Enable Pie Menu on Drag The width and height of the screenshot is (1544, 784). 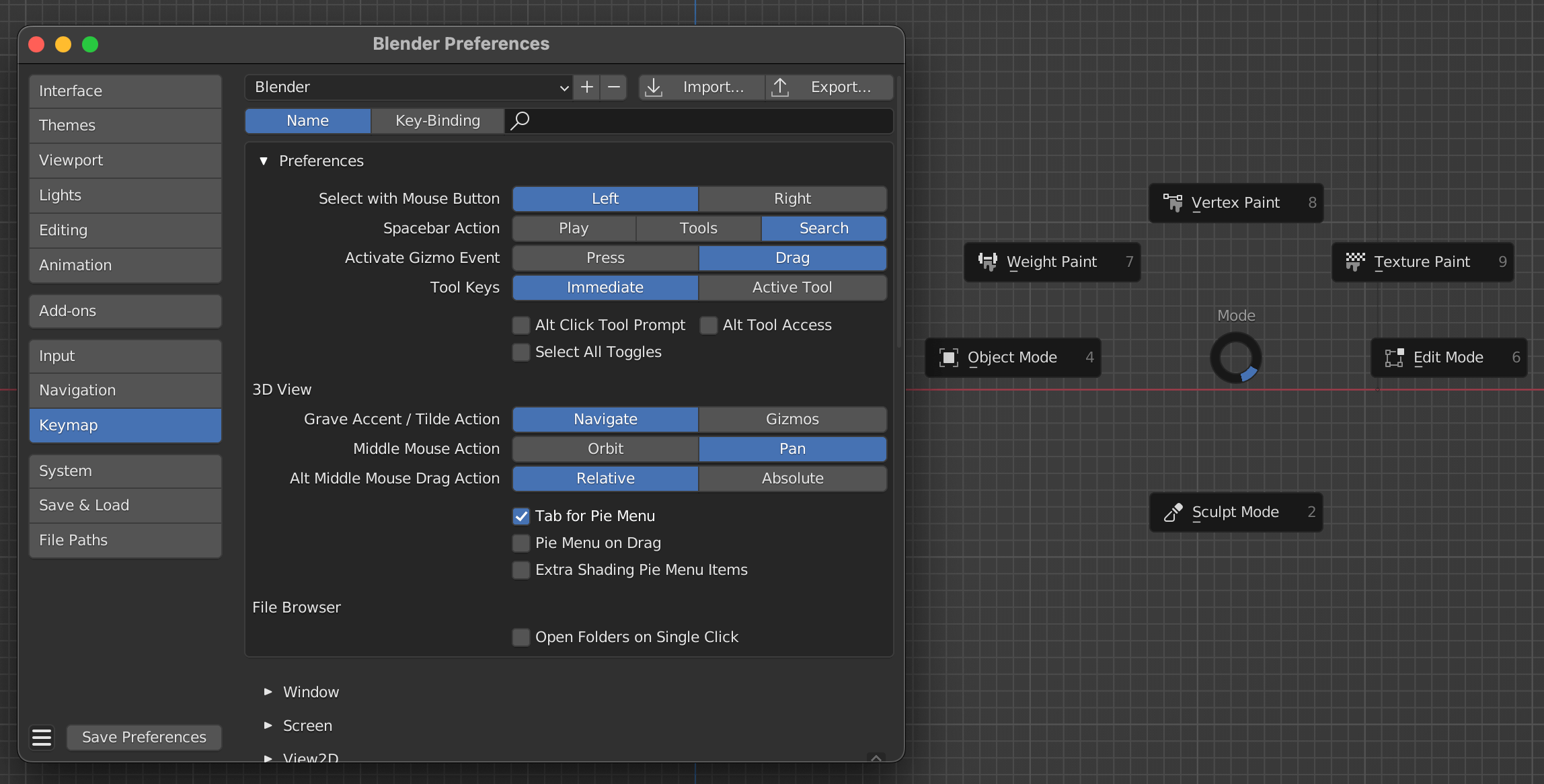[521, 543]
